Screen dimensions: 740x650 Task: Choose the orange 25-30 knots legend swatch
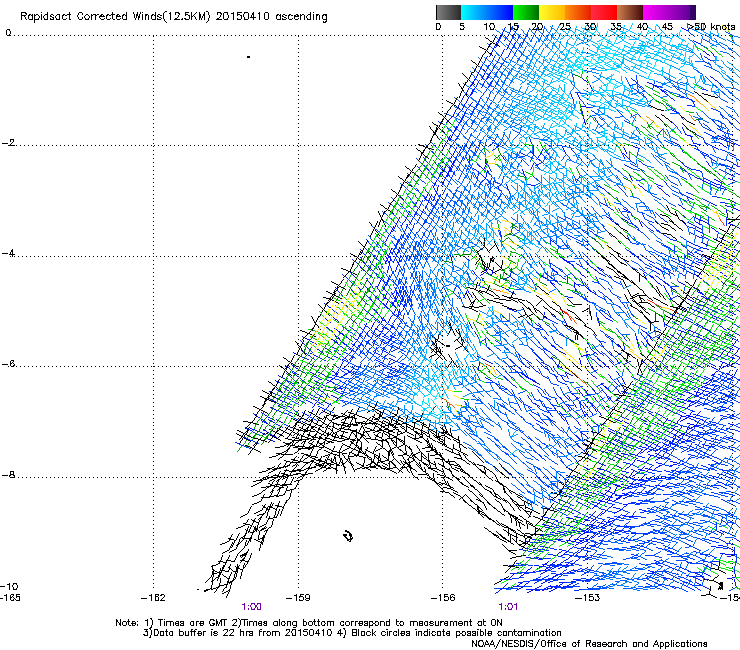578,12
